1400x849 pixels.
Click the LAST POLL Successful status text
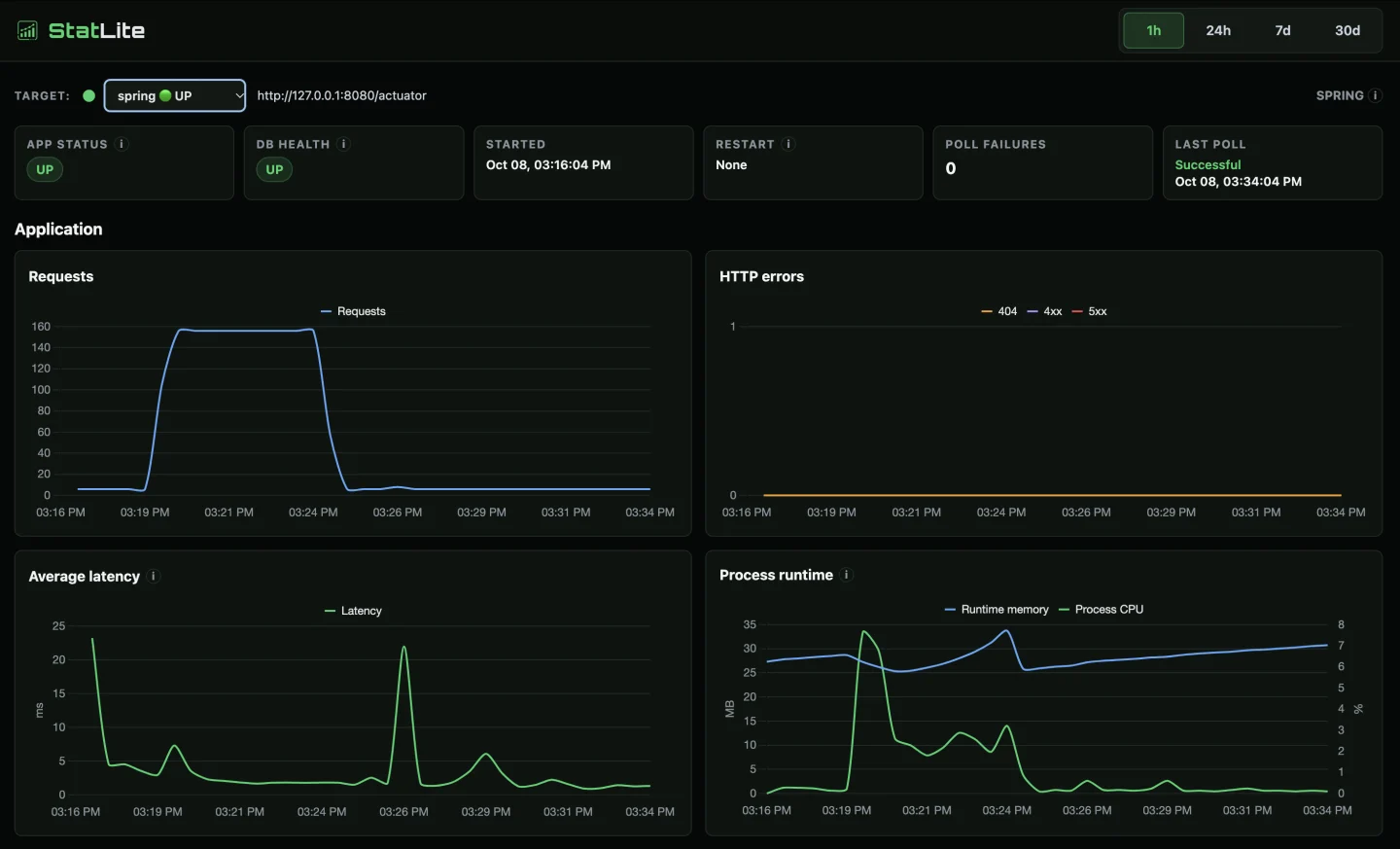coord(1207,164)
